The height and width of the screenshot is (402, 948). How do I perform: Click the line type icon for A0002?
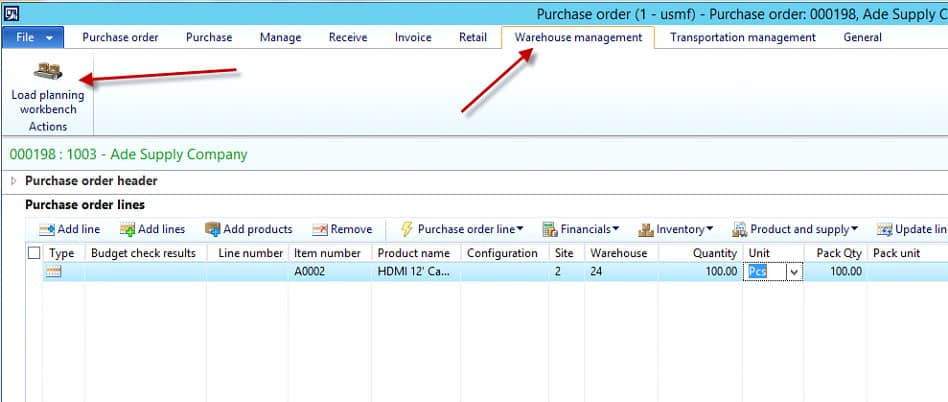[x=54, y=272]
